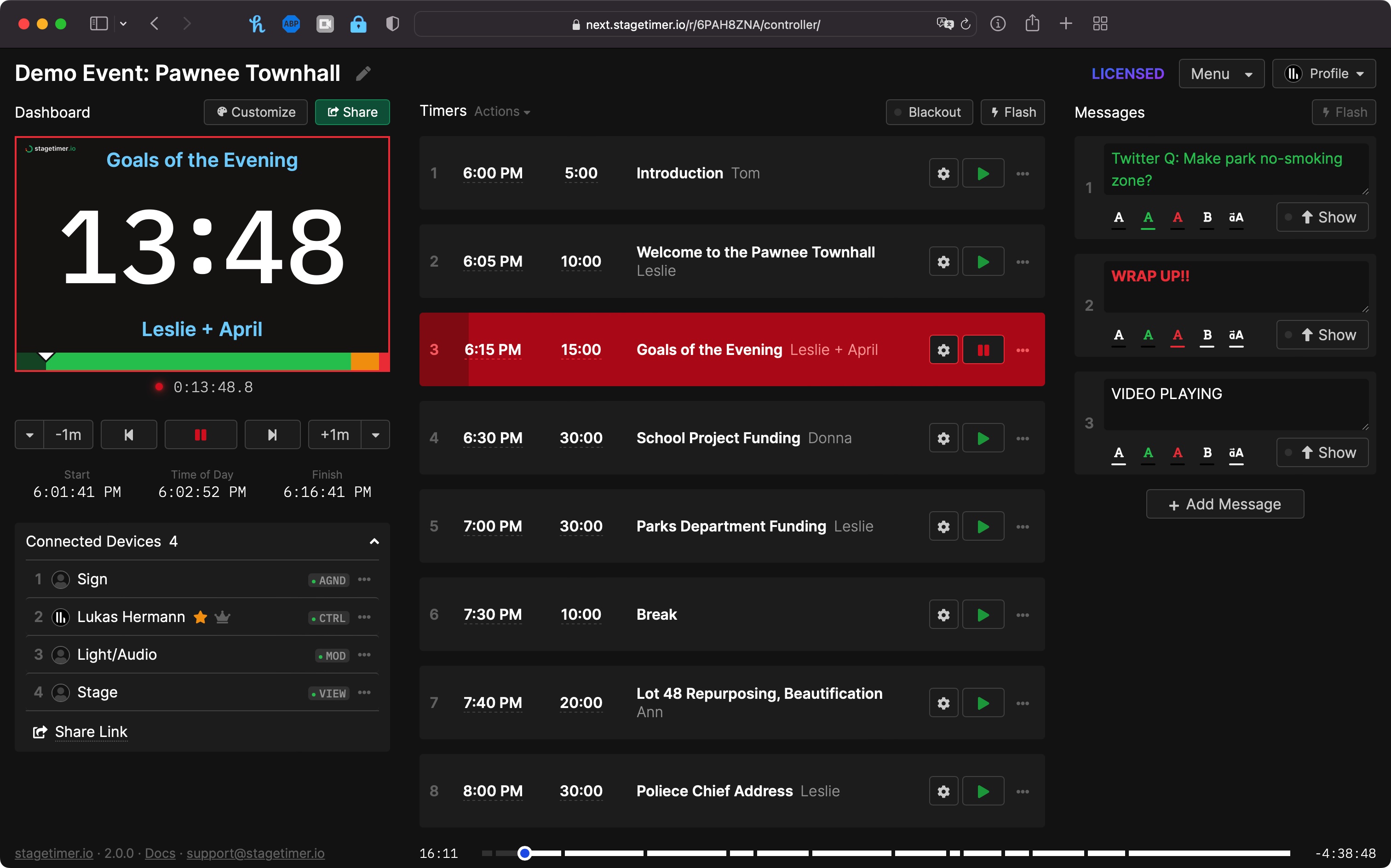Click Safari share icon in toolbar
Image resolution: width=1391 pixels, height=868 pixels.
[x=1032, y=23]
